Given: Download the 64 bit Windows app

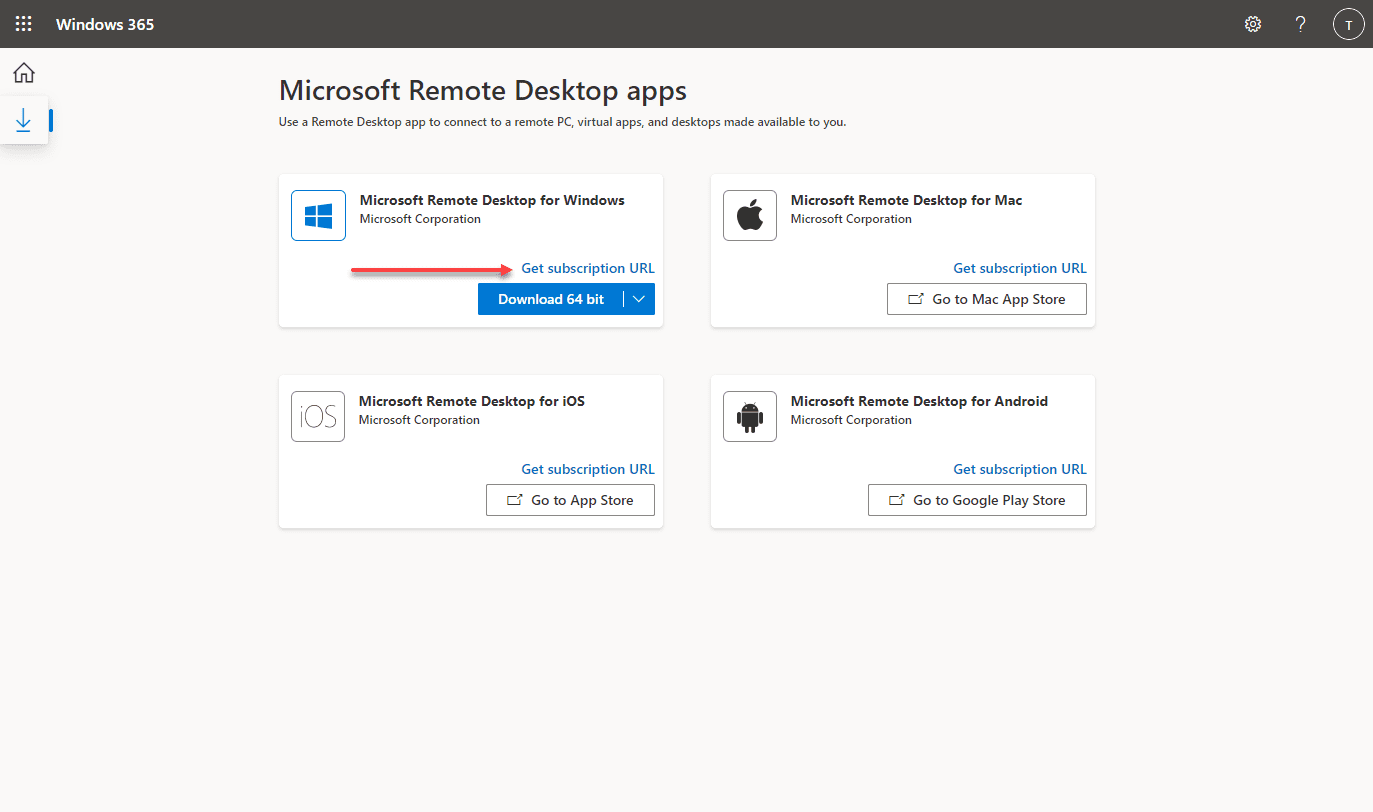Looking at the screenshot, I should (x=551, y=298).
